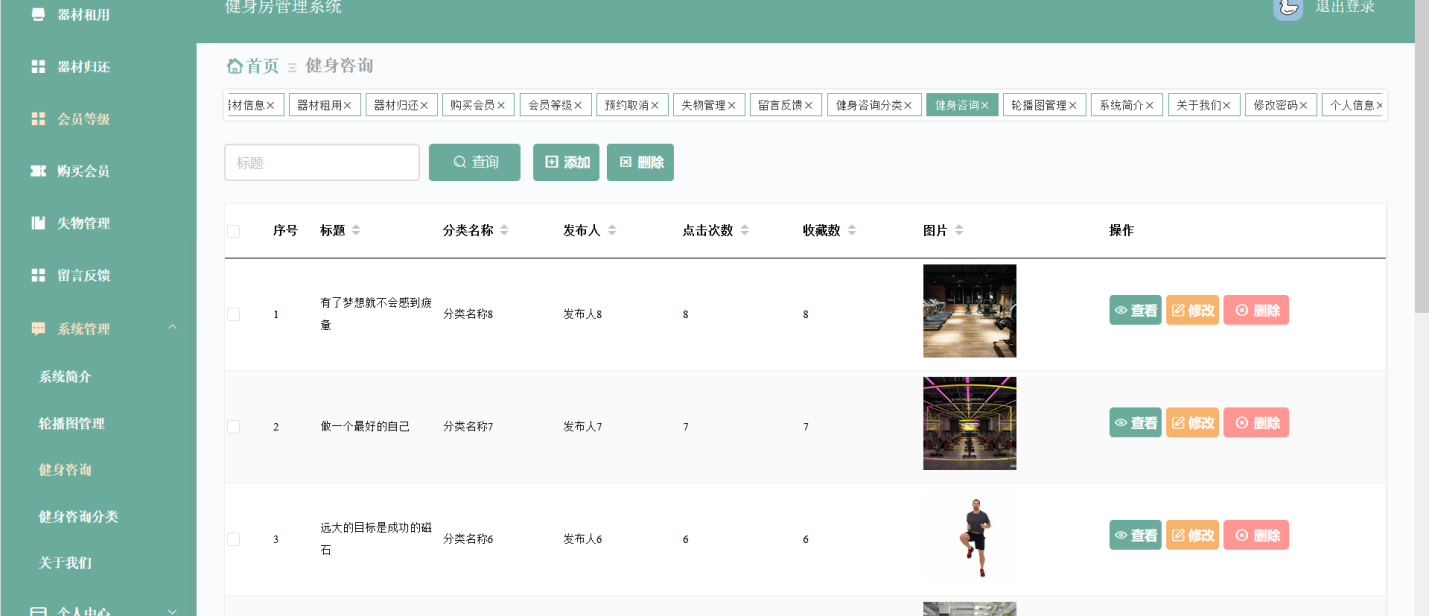Screen dimensions: 1429x616
Task: Sort by 发布人 column arrows
Action: pos(612,230)
